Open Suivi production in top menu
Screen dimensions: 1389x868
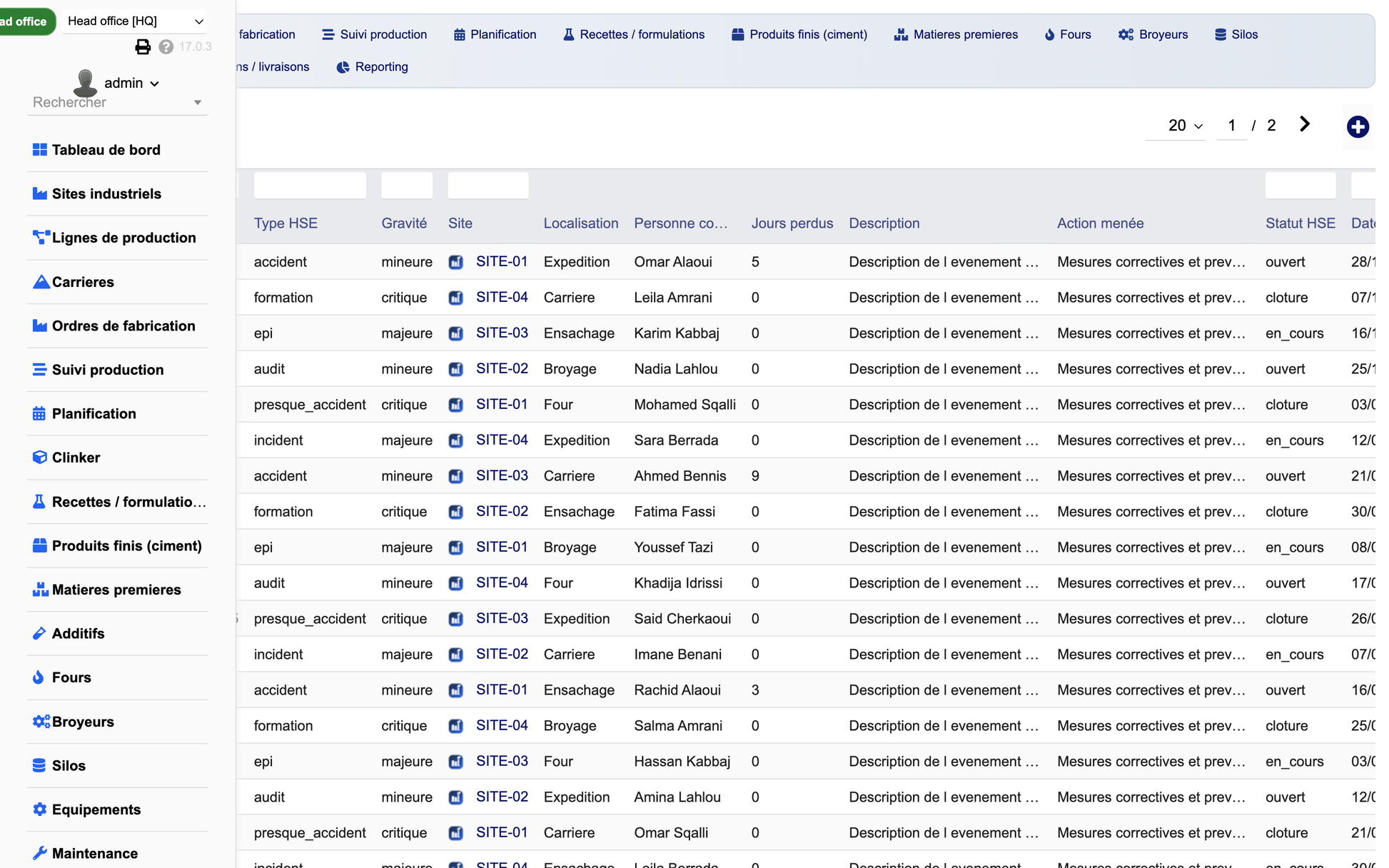click(x=375, y=34)
